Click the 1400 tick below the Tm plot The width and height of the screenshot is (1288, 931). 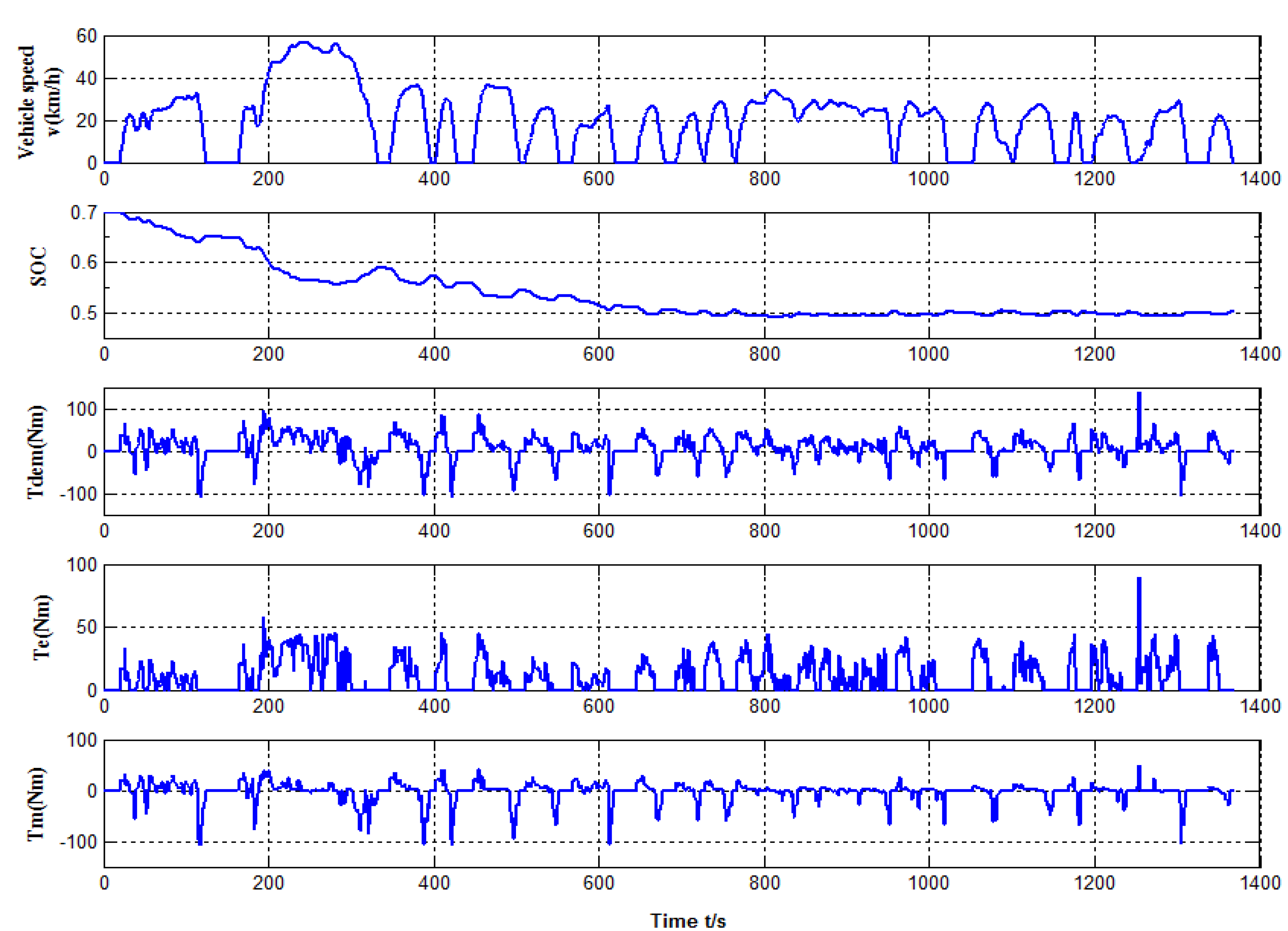click(x=1260, y=883)
